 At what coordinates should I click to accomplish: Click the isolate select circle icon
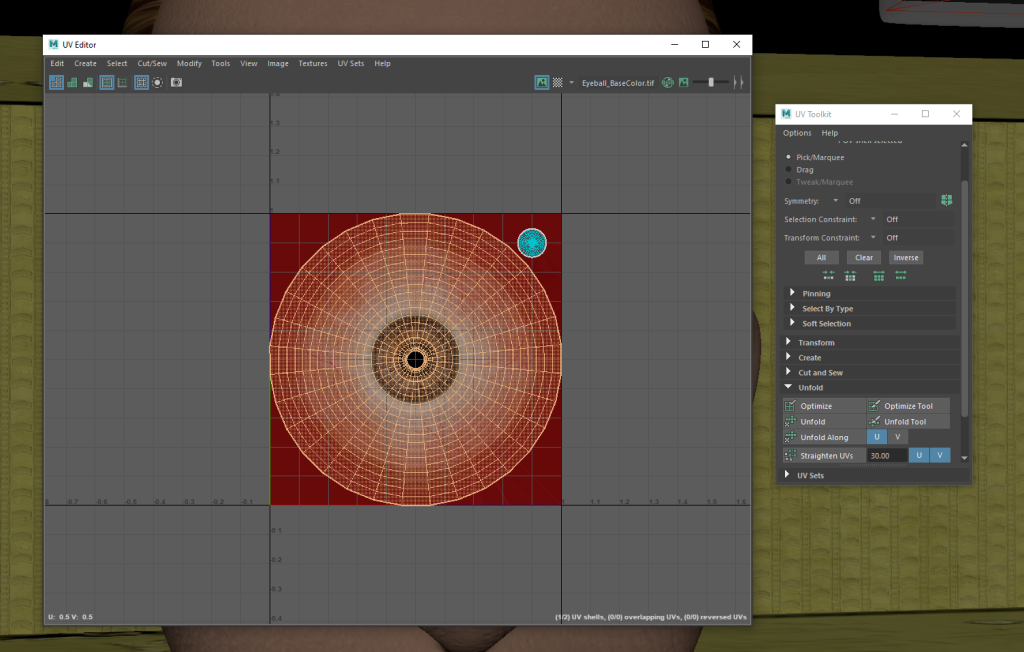(157, 82)
